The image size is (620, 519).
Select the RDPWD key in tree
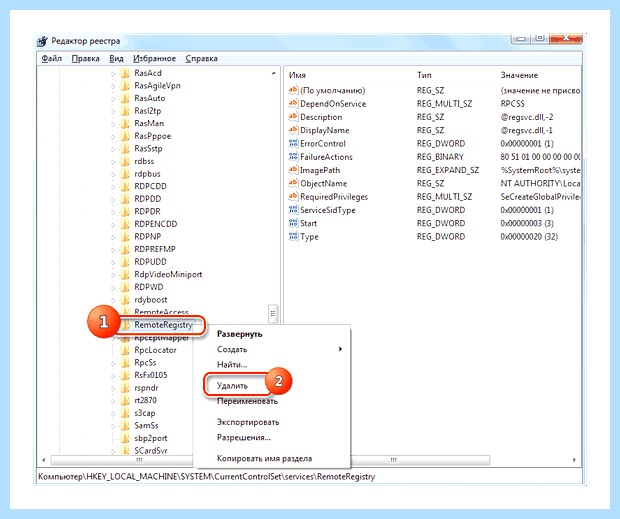tap(149, 287)
